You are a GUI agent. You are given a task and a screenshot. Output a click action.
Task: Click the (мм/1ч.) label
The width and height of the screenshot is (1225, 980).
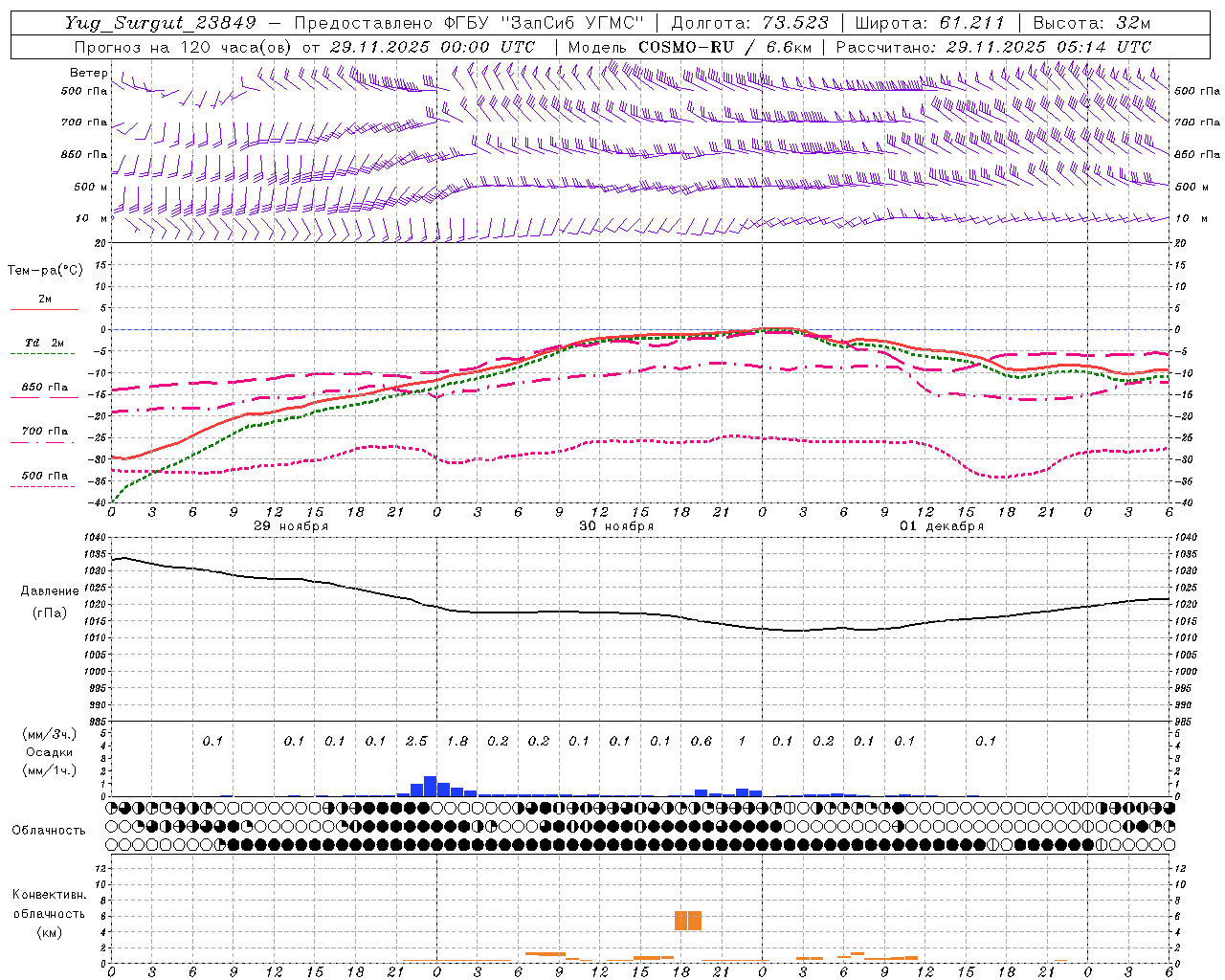[x=50, y=770]
